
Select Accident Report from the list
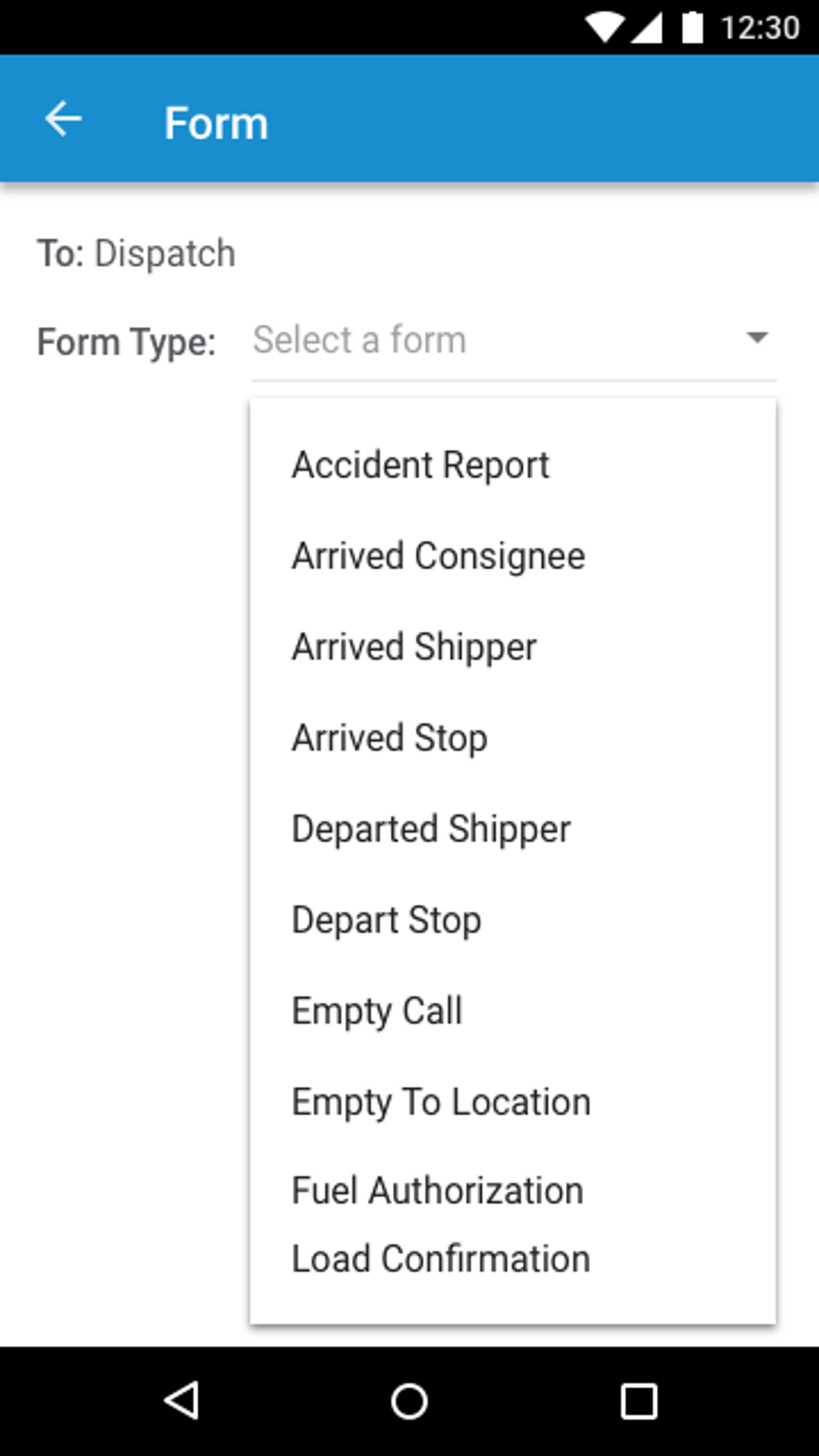(x=421, y=465)
